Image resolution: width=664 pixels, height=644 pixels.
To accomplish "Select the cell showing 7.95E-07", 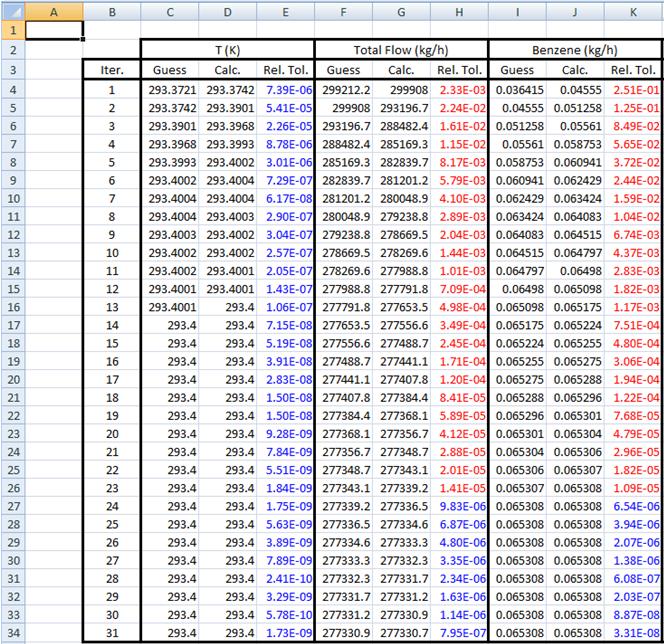I will (459, 634).
